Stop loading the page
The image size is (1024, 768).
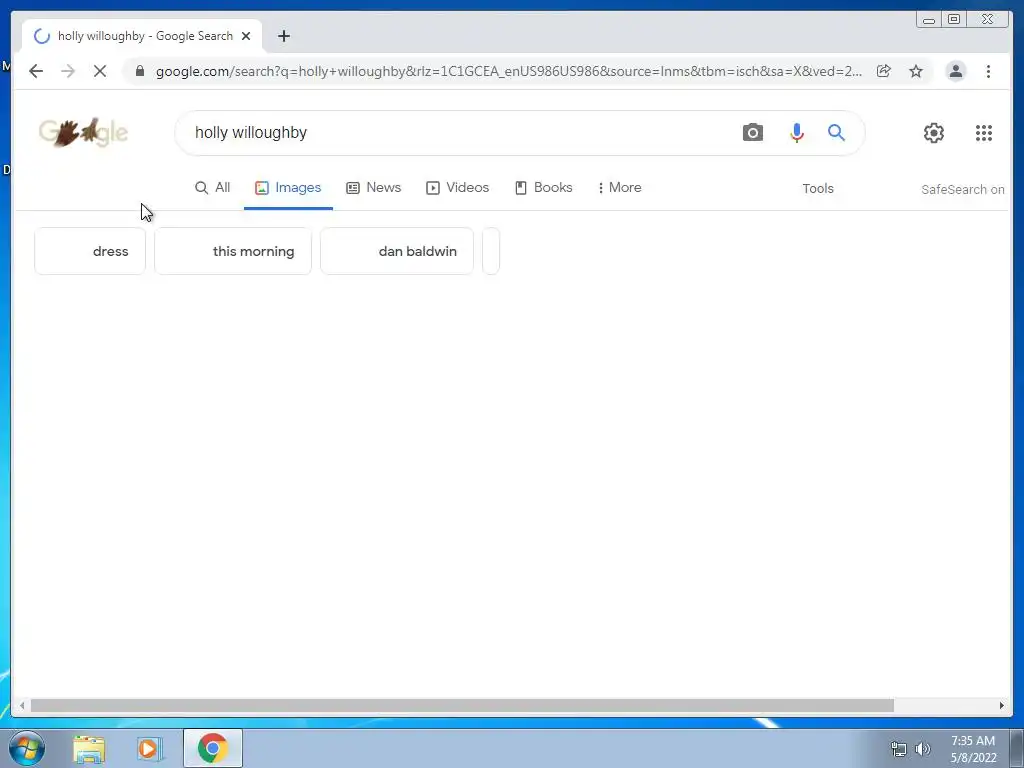tap(100, 71)
